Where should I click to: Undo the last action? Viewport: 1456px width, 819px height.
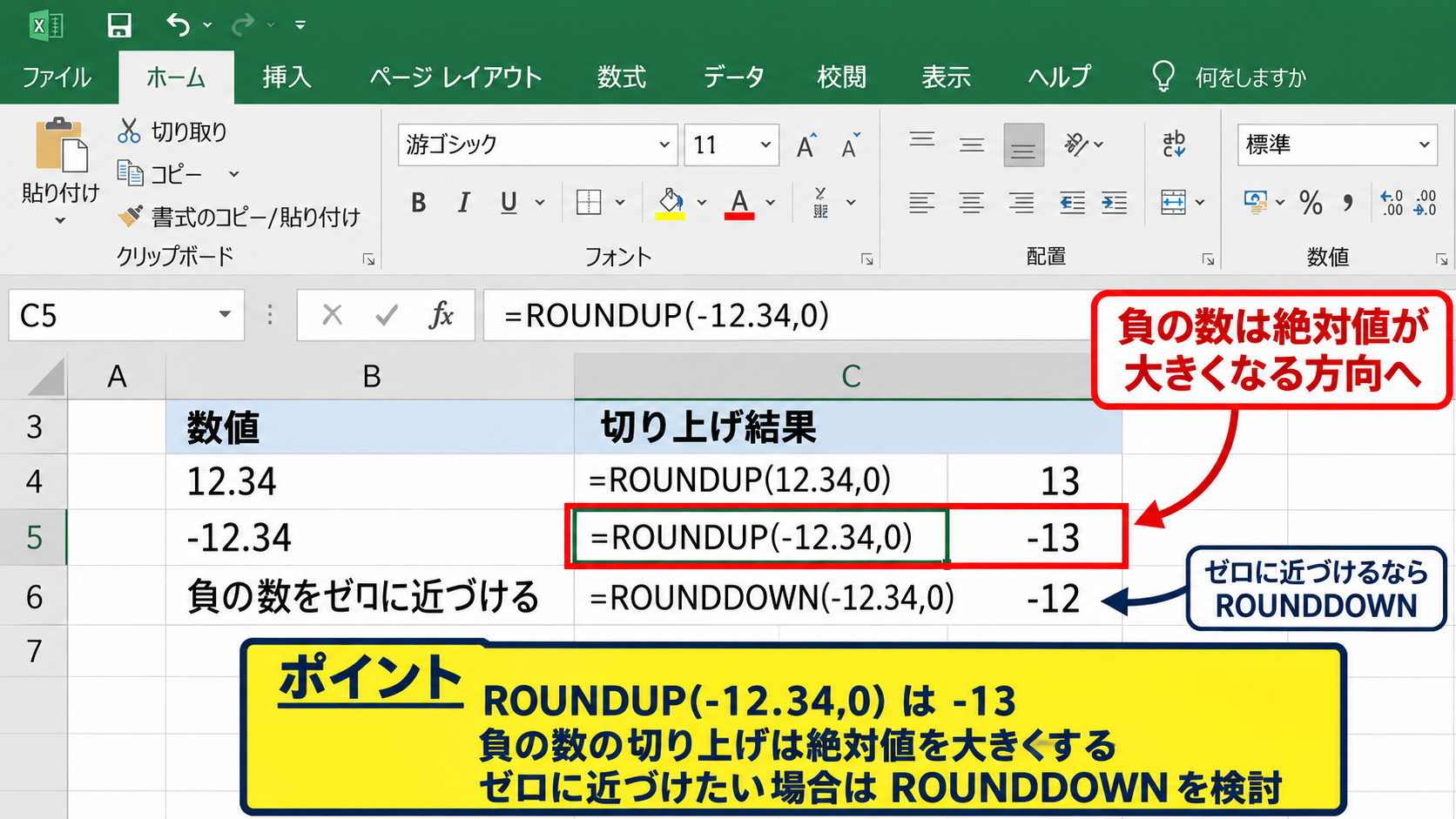pos(178,25)
